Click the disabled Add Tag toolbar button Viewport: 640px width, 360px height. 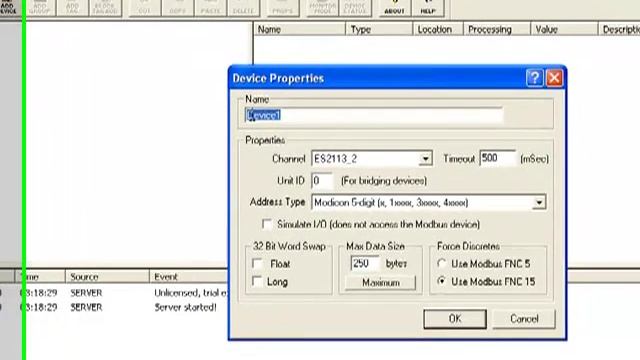point(72,8)
